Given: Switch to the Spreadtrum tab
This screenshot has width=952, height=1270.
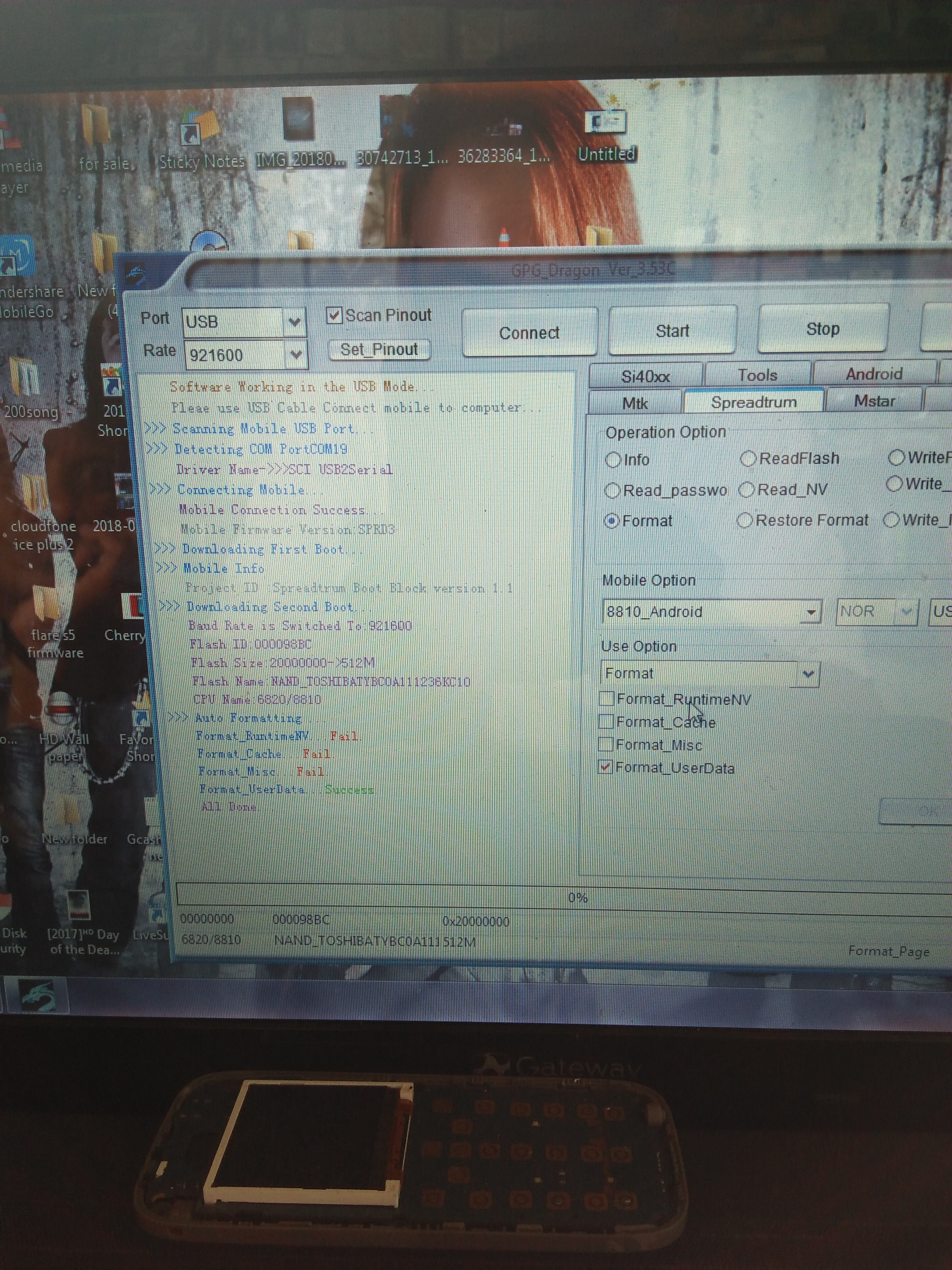Looking at the screenshot, I should click(754, 402).
